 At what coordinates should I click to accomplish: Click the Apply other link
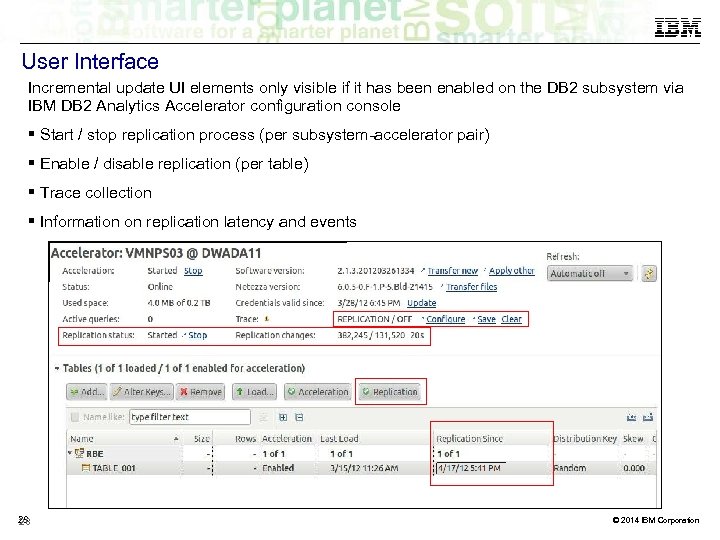[x=512, y=270]
